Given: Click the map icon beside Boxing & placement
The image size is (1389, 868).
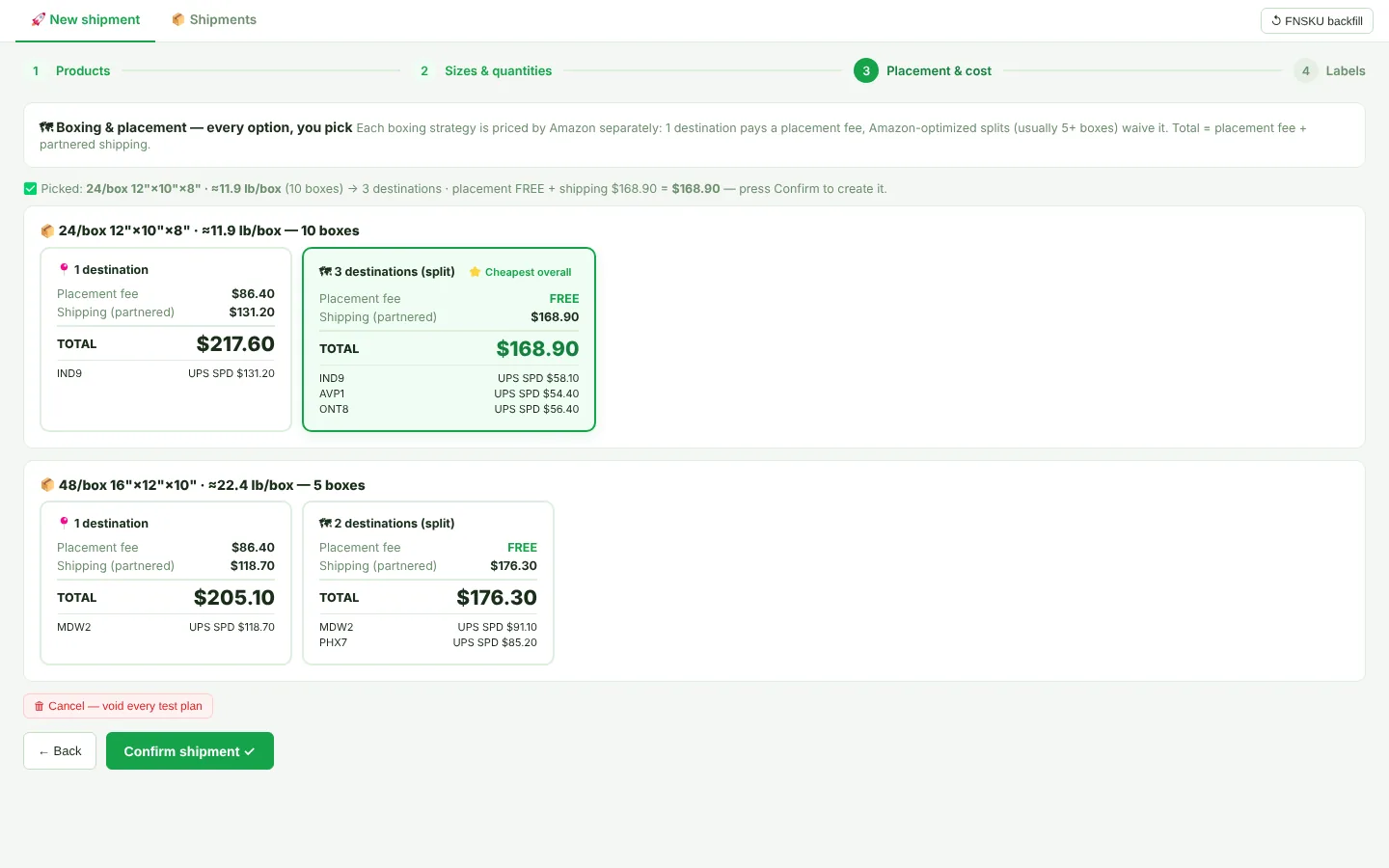Looking at the screenshot, I should click(x=46, y=127).
